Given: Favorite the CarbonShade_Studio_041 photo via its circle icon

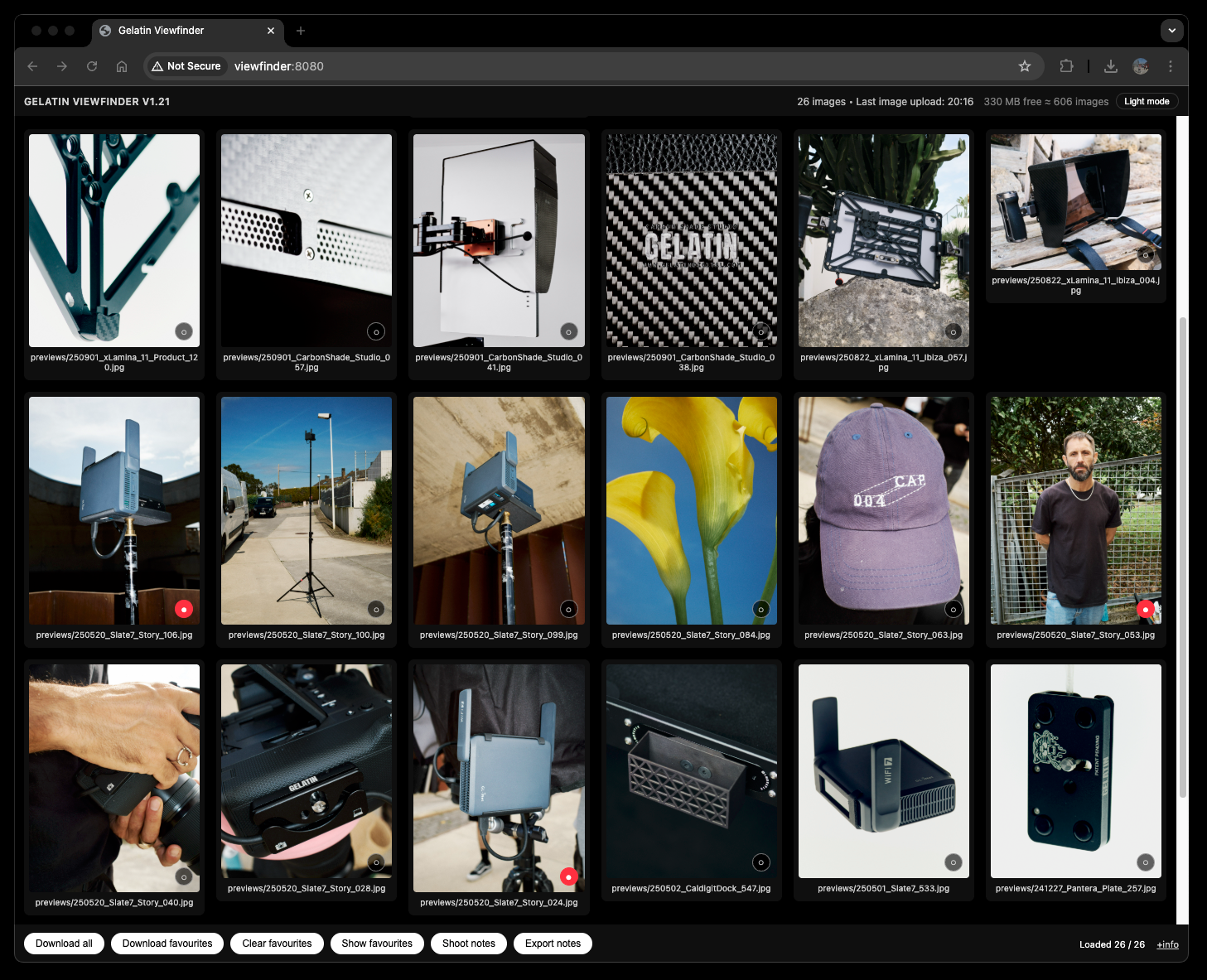Looking at the screenshot, I should pyautogui.click(x=568, y=331).
